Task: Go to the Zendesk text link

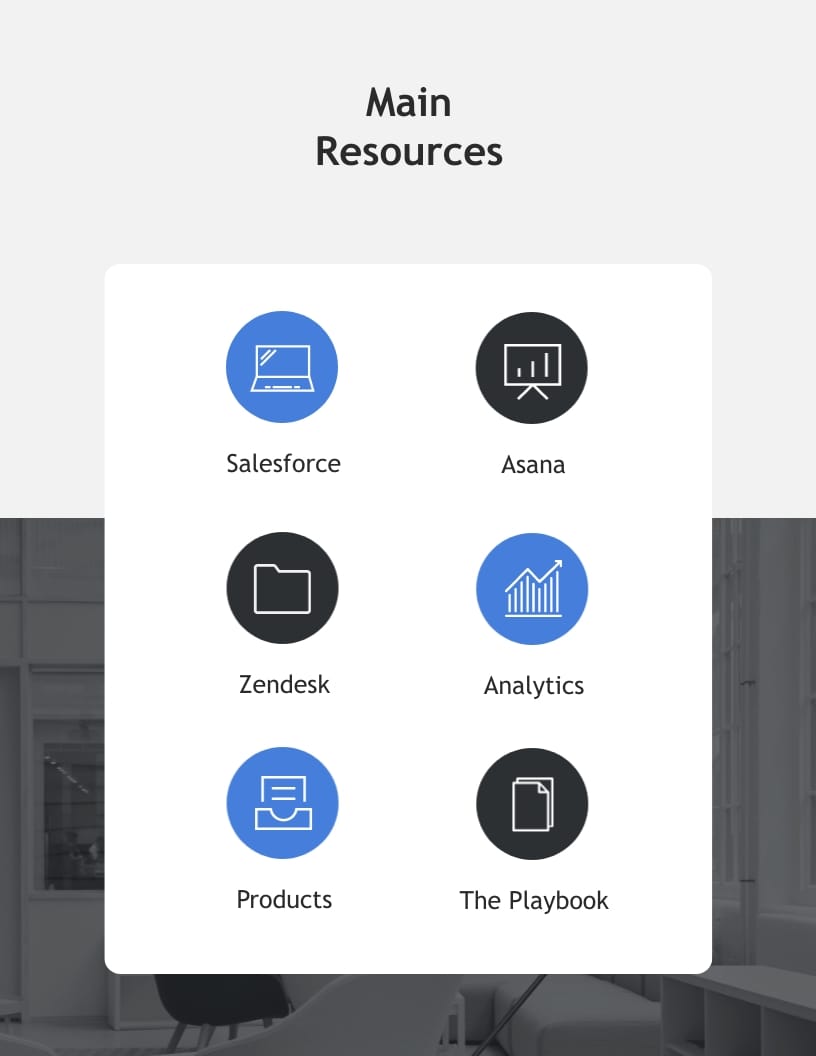Action: (284, 684)
